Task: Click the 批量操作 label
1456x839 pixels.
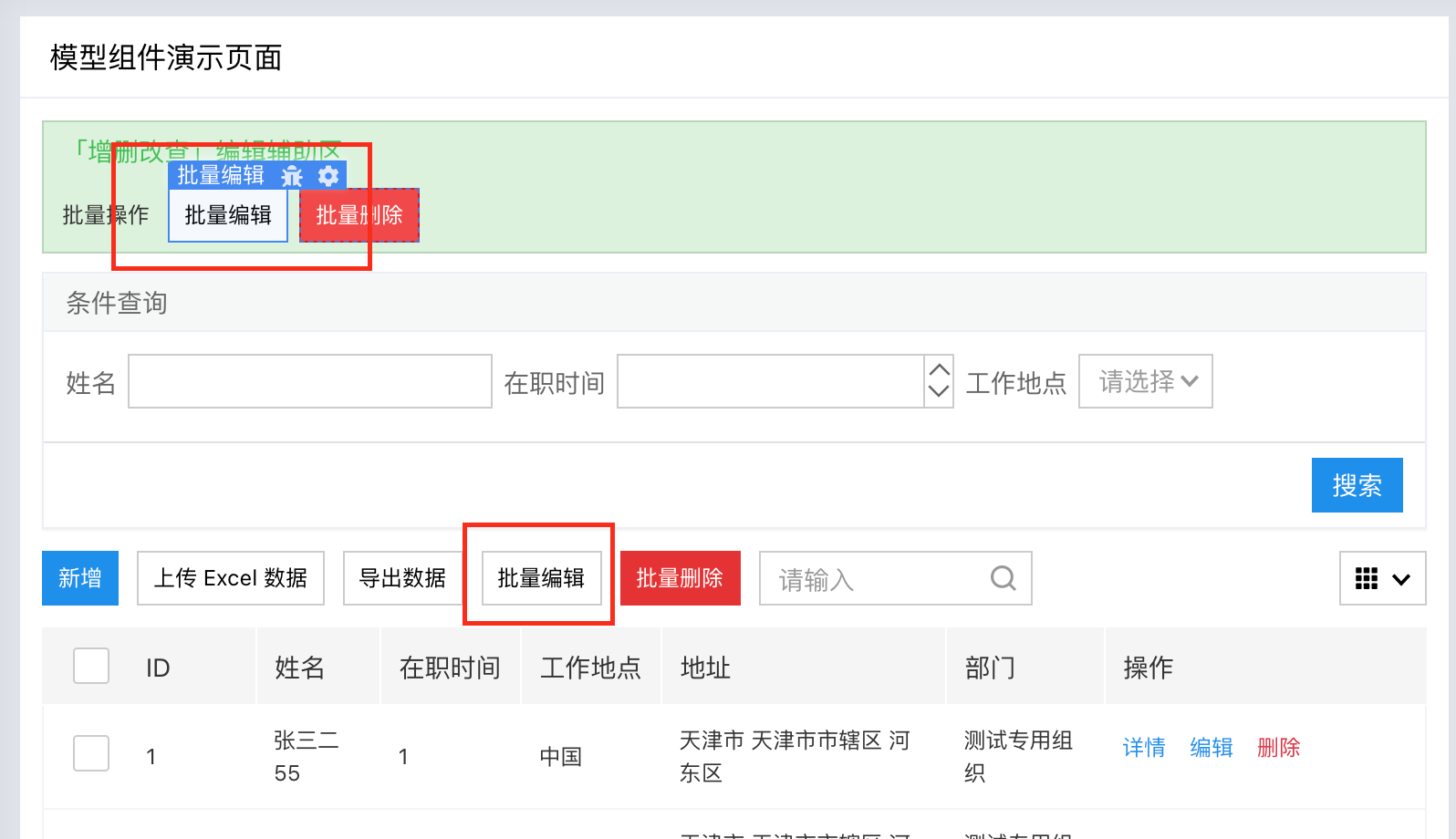Action: (106, 215)
